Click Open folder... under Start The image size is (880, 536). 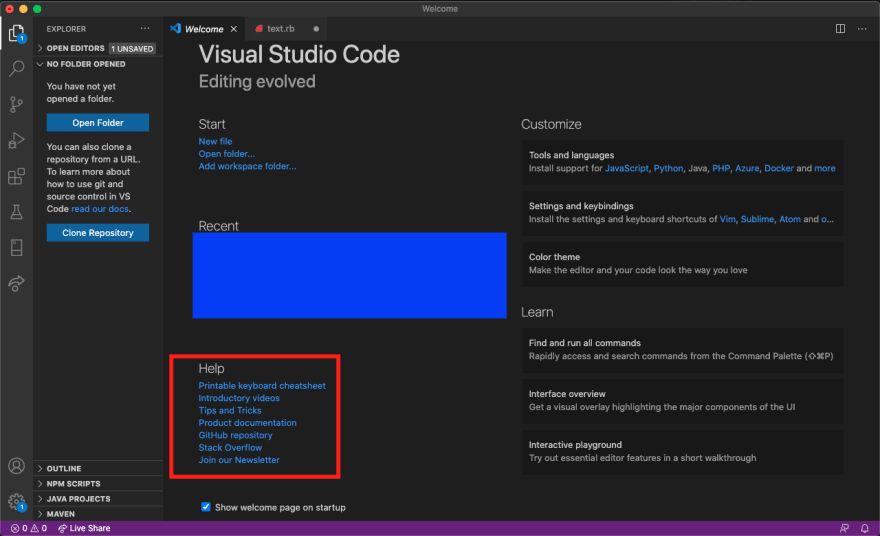click(226, 154)
